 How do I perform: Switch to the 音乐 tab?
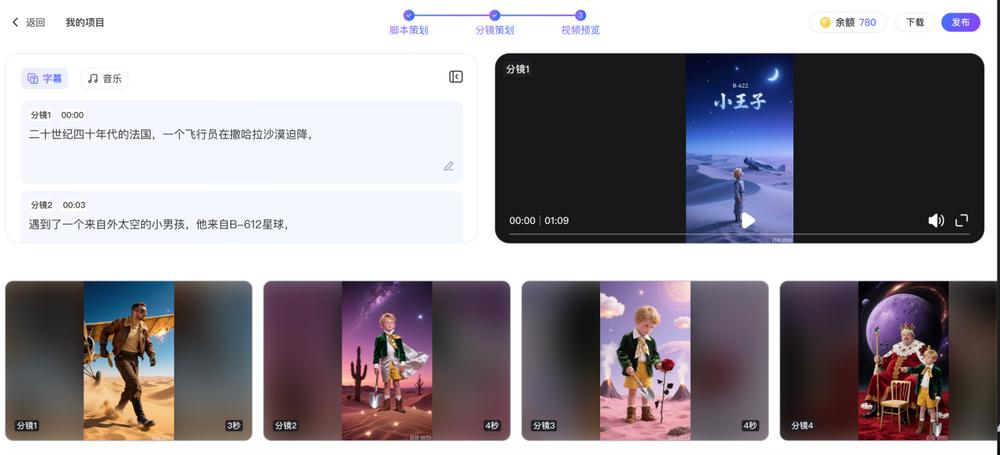point(105,78)
